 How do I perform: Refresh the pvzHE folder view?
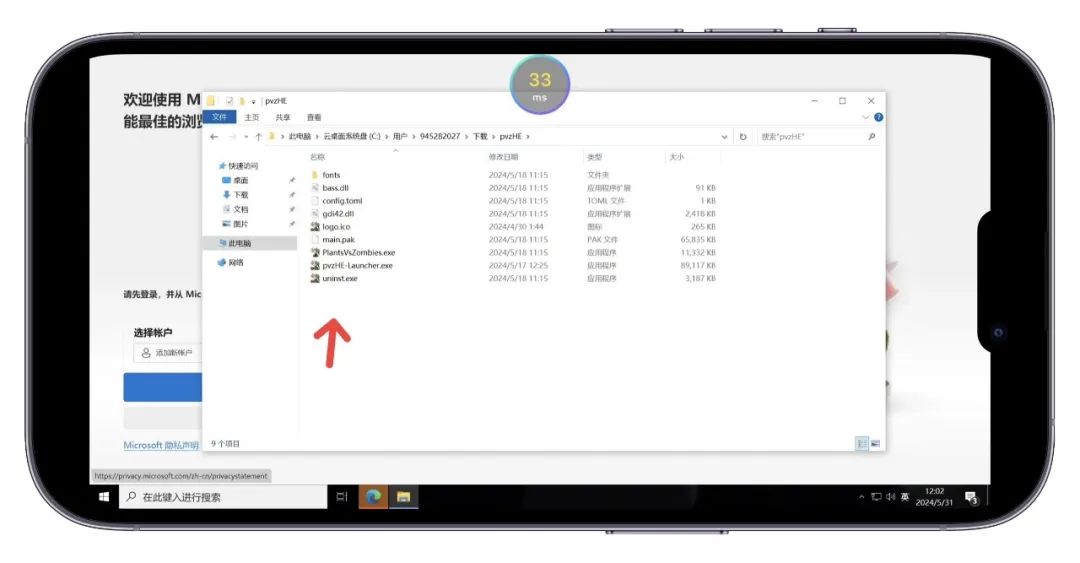(x=742, y=136)
